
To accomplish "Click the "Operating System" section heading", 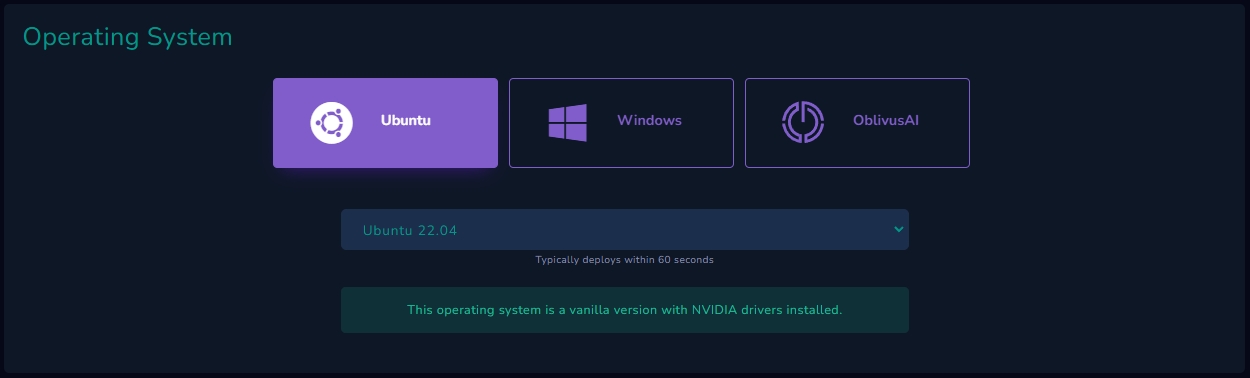I will tap(127, 38).
